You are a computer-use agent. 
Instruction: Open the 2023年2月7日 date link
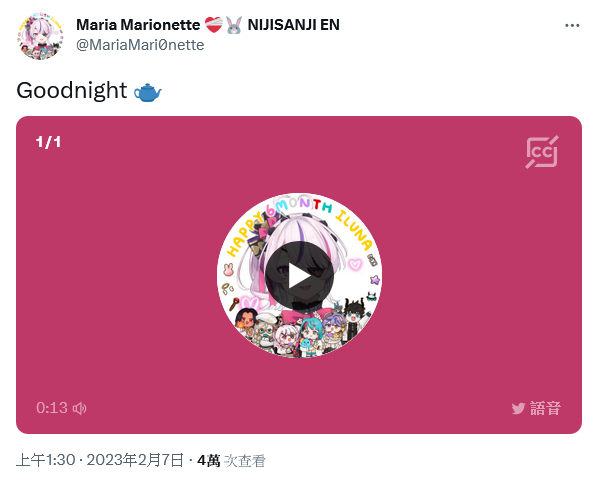click(x=135, y=460)
